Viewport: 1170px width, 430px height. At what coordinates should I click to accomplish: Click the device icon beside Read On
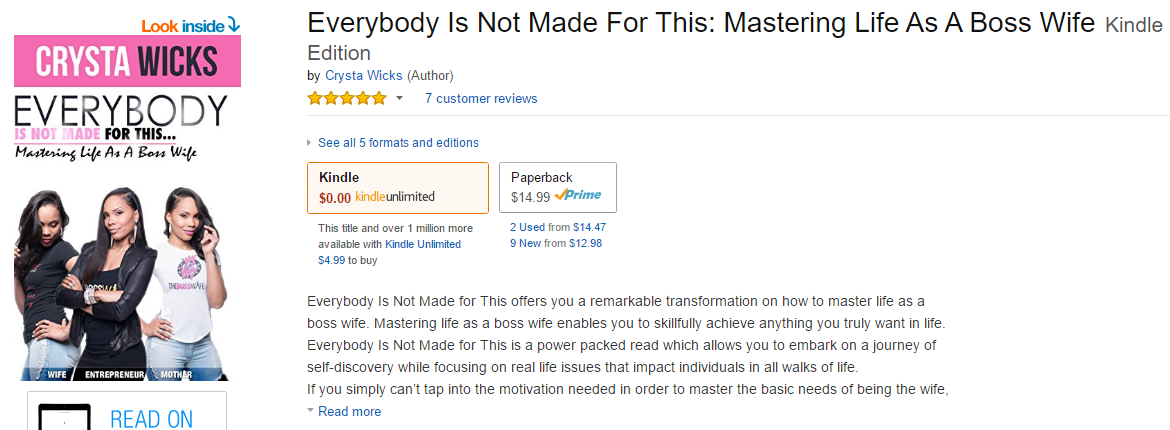(x=64, y=418)
